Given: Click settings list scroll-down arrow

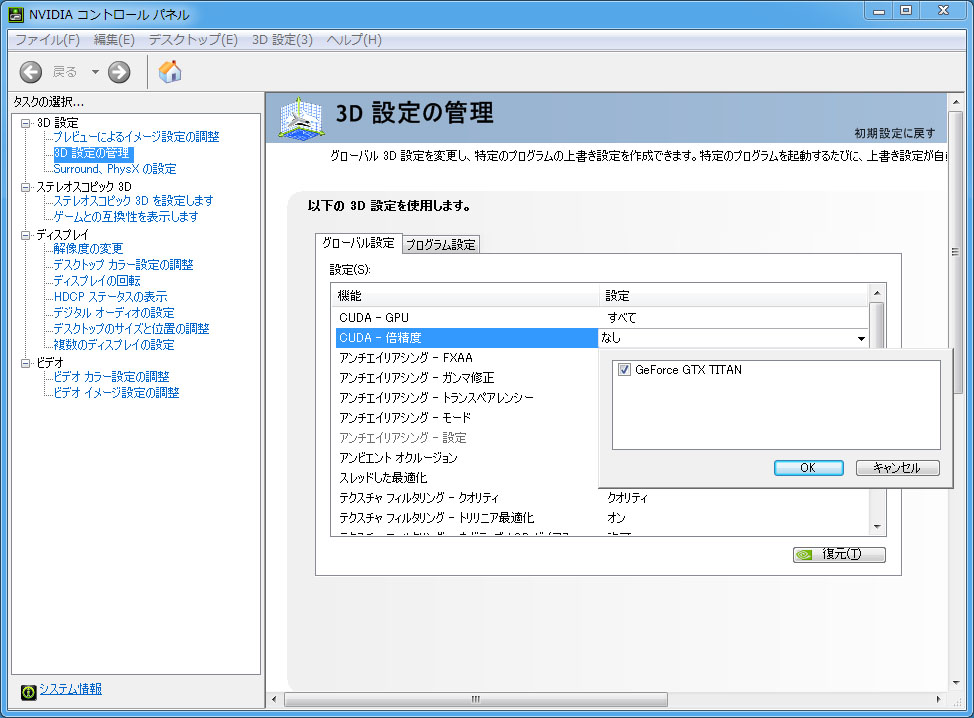Looking at the screenshot, I should pos(876,527).
